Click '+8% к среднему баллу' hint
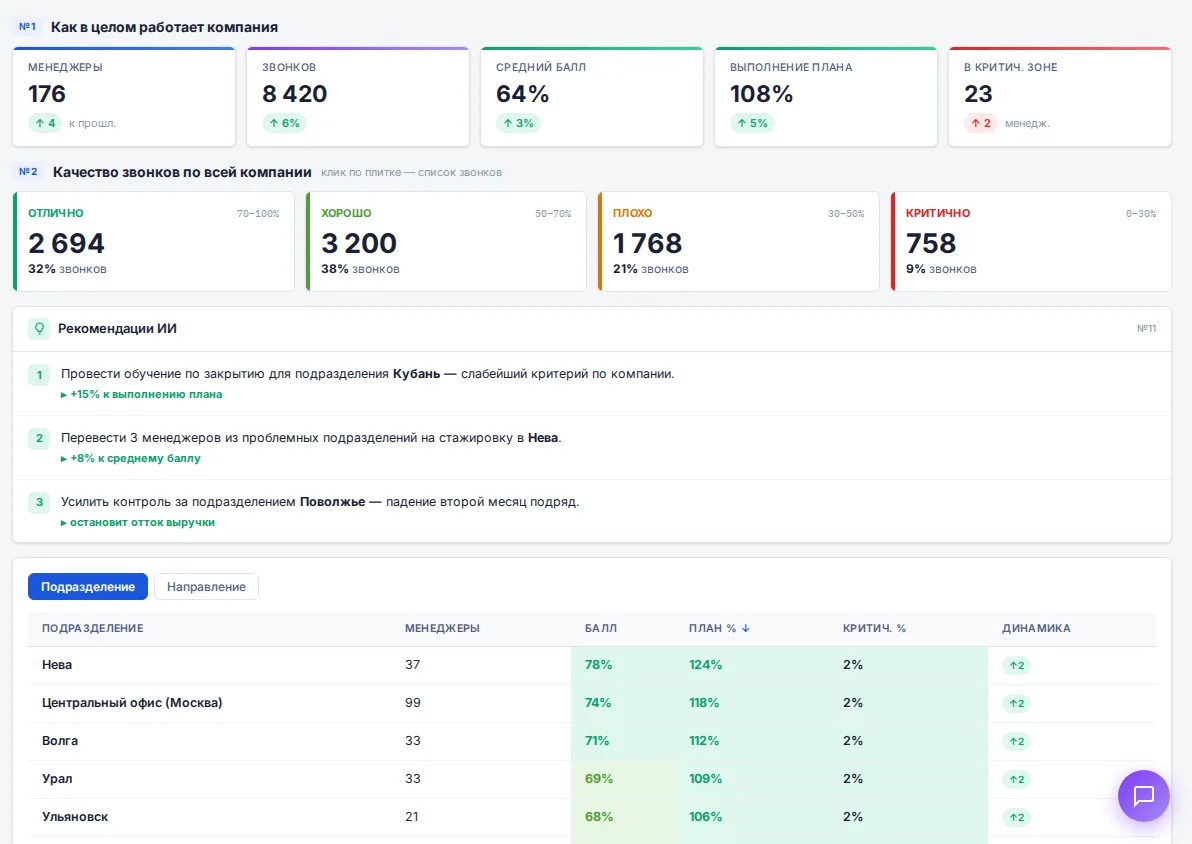 (x=131, y=458)
